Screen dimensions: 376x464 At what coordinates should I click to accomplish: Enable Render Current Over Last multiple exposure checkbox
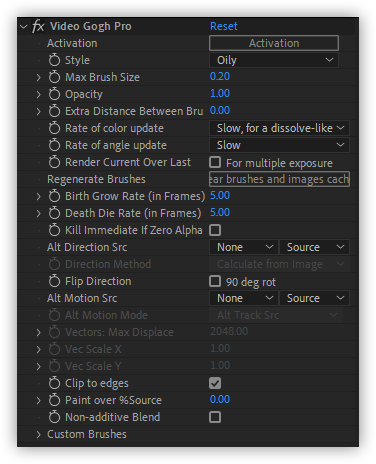215,162
